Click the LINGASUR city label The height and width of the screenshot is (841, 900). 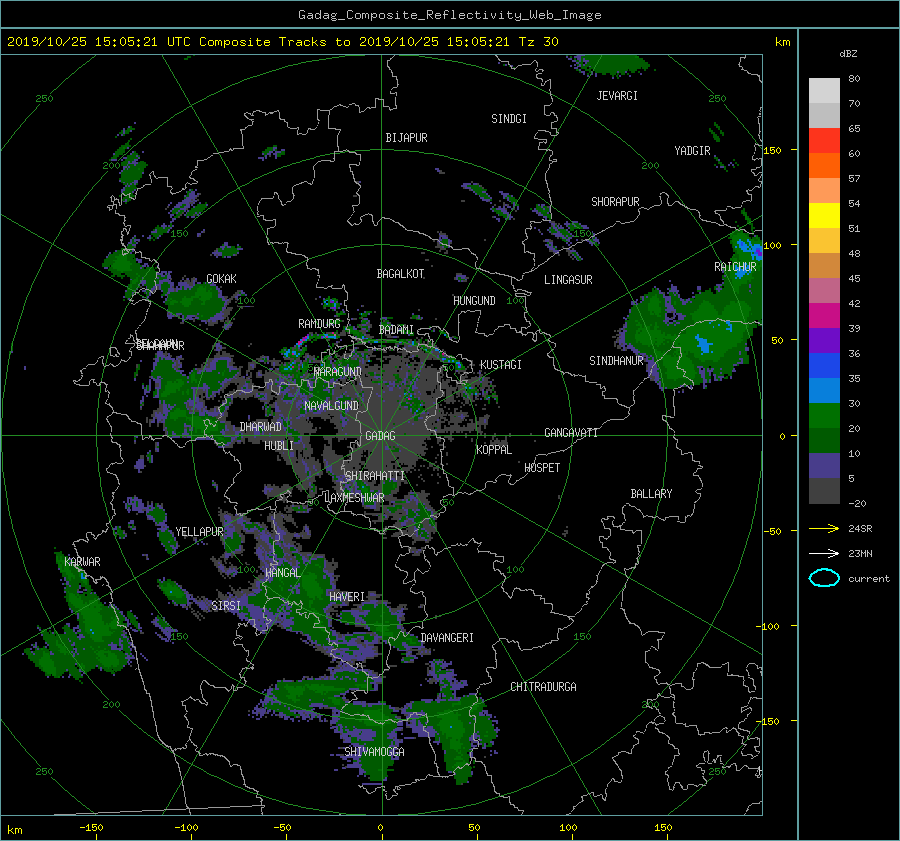tap(568, 280)
